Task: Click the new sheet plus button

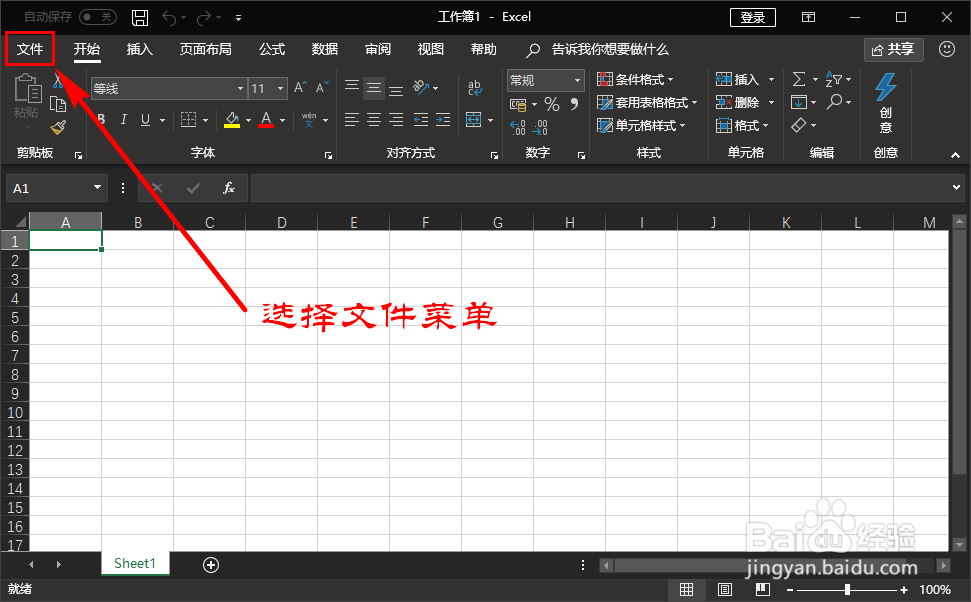Action: click(x=210, y=565)
